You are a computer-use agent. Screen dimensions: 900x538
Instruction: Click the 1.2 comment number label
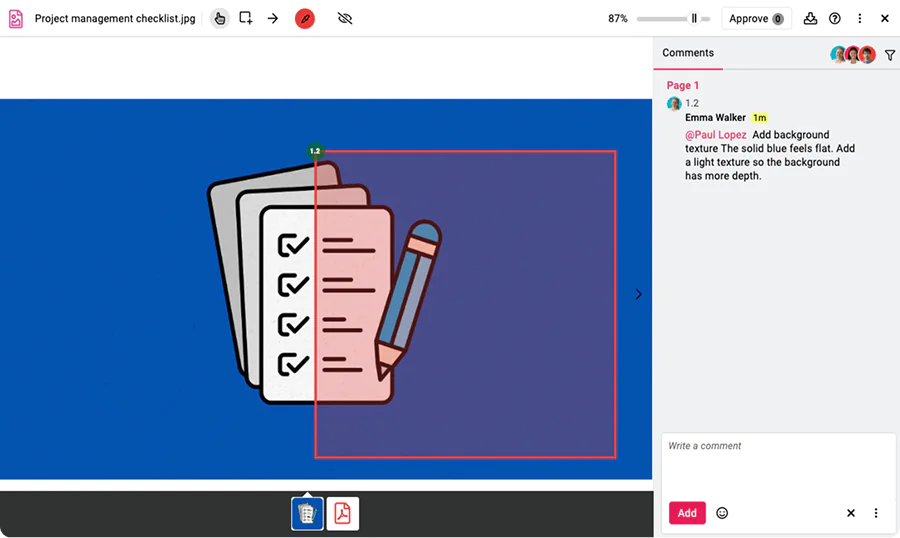click(692, 103)
